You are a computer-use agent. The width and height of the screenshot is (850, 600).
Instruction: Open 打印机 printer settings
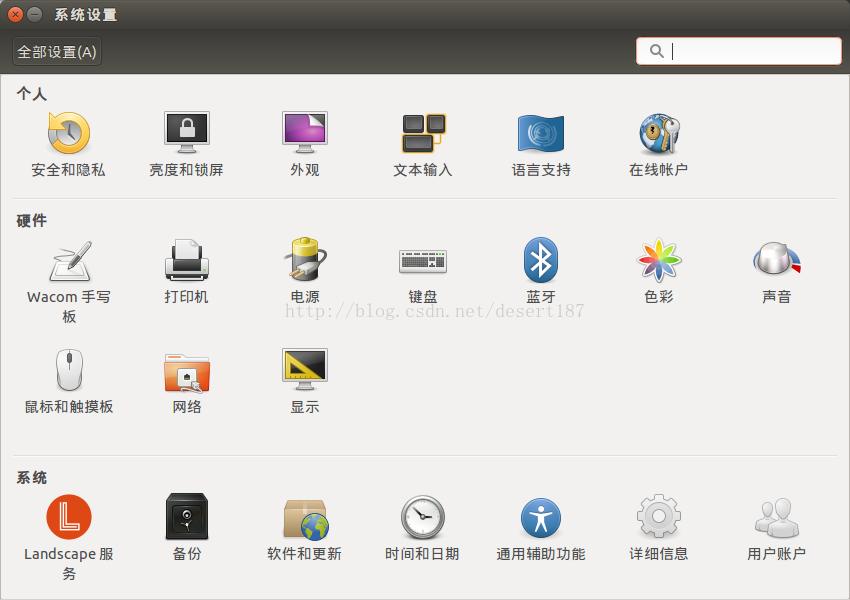[184, 265]
